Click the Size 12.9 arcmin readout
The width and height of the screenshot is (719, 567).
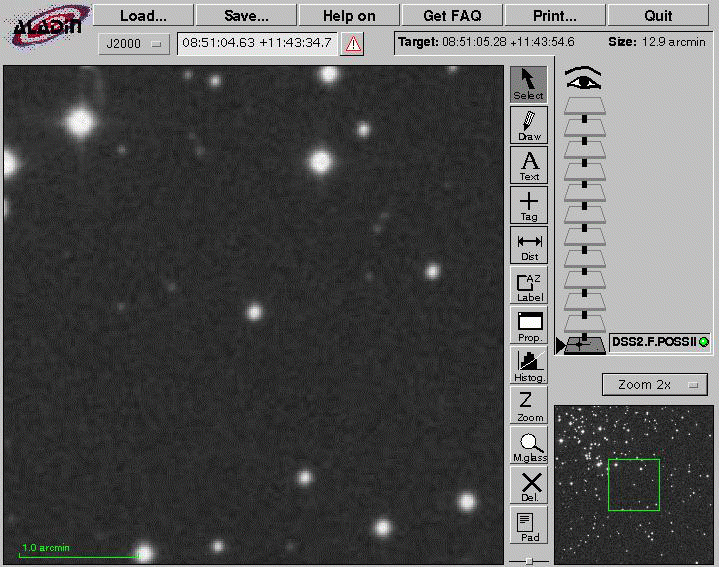point(657,42)
